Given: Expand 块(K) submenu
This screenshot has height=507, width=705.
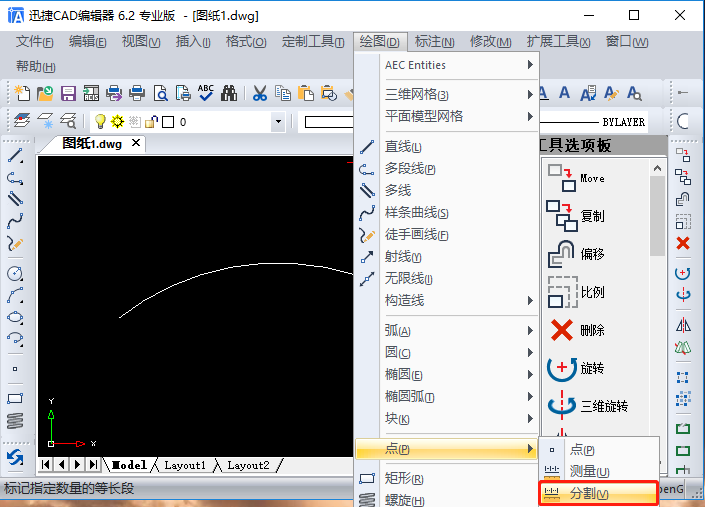Looking at the screenshot, I should (459, 418).
